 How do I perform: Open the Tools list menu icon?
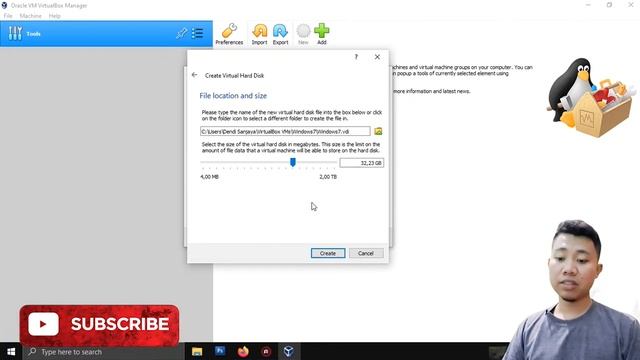(x=198, y=33)
